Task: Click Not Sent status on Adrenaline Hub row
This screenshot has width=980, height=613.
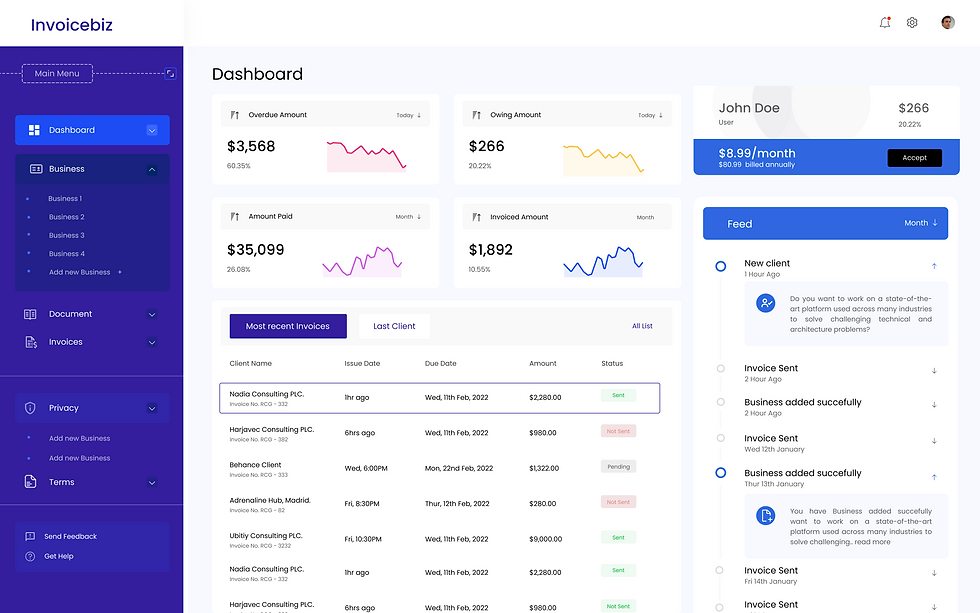Action: click(618, 502)
